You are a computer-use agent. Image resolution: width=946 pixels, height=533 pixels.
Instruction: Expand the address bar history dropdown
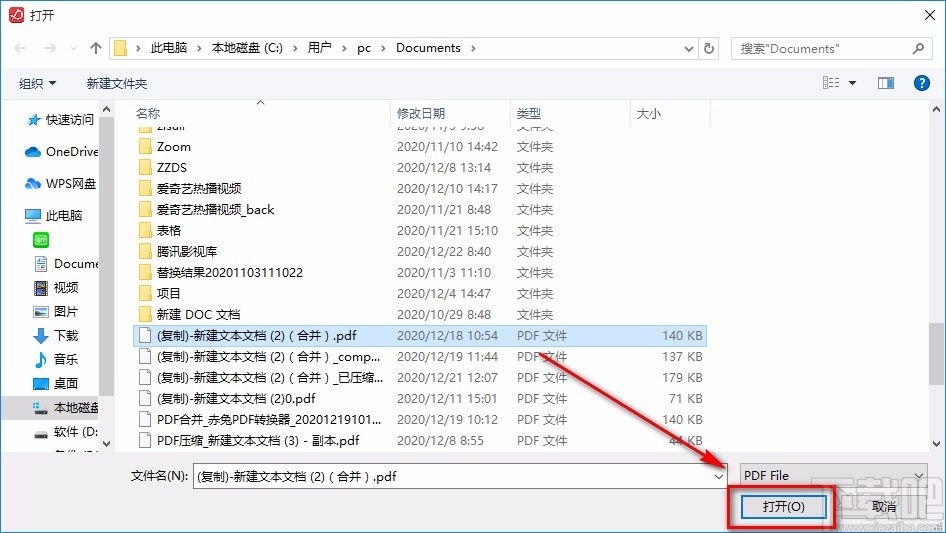(x=689, y=49)
